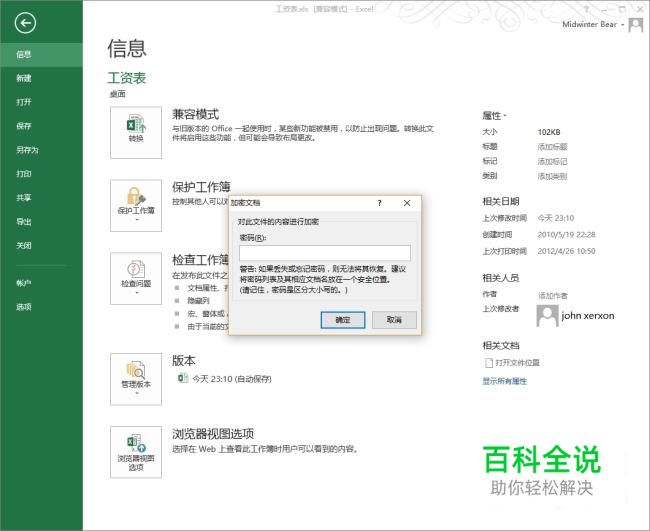650x531 pixels.
Task: Click 添加类别 (Add category) field
Action: pyautogui.click(x=552, y=176)
